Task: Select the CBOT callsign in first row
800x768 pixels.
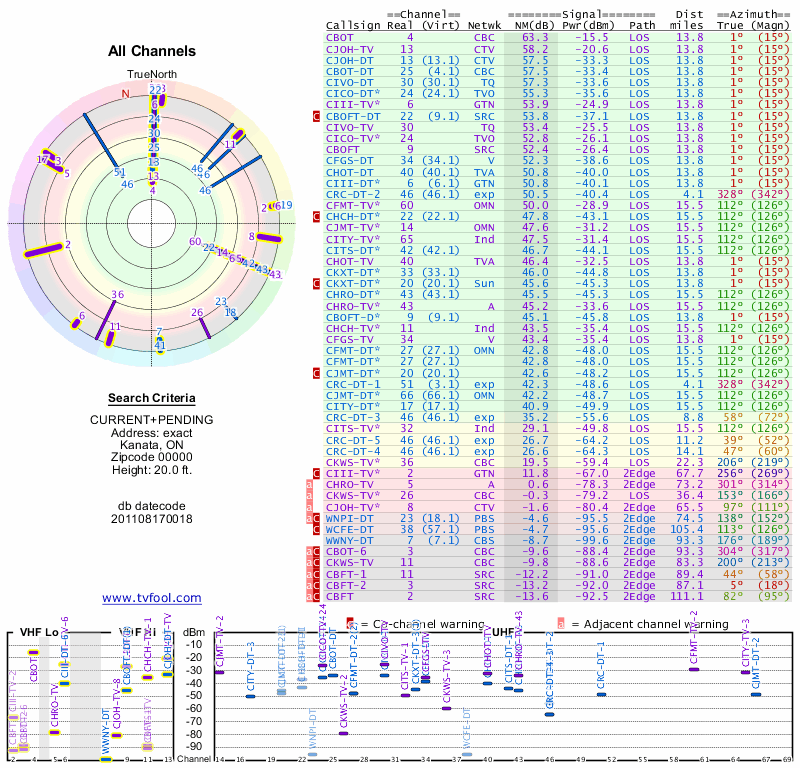Action: point(340,37)
